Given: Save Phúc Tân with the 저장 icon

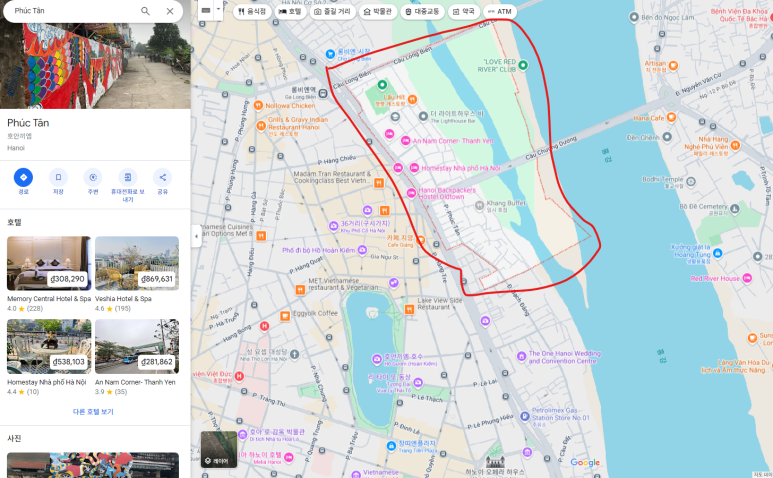Looking at the screenshot, I should click(58, 178).
